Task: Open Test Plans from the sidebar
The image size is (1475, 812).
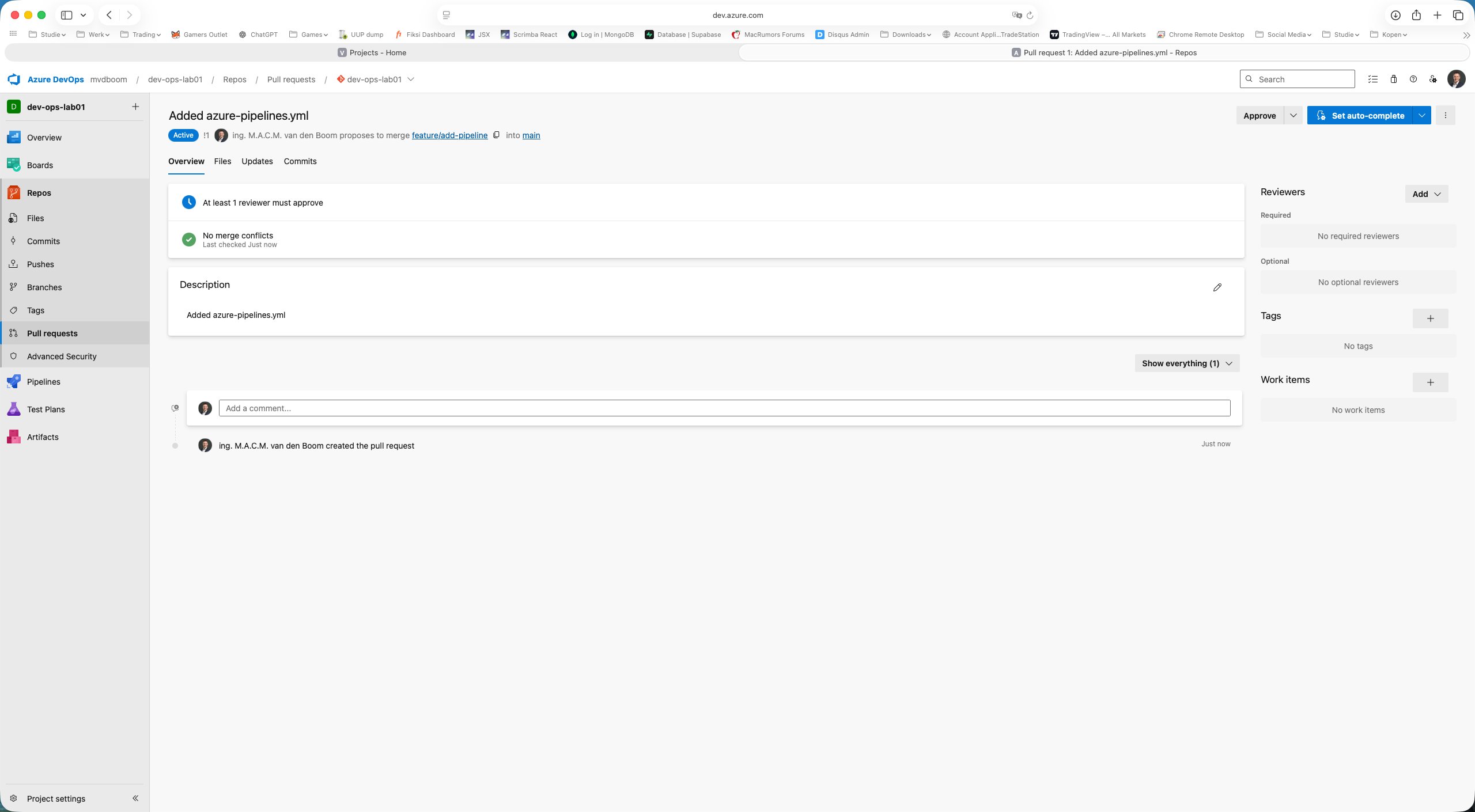Action: coord(46,409)
